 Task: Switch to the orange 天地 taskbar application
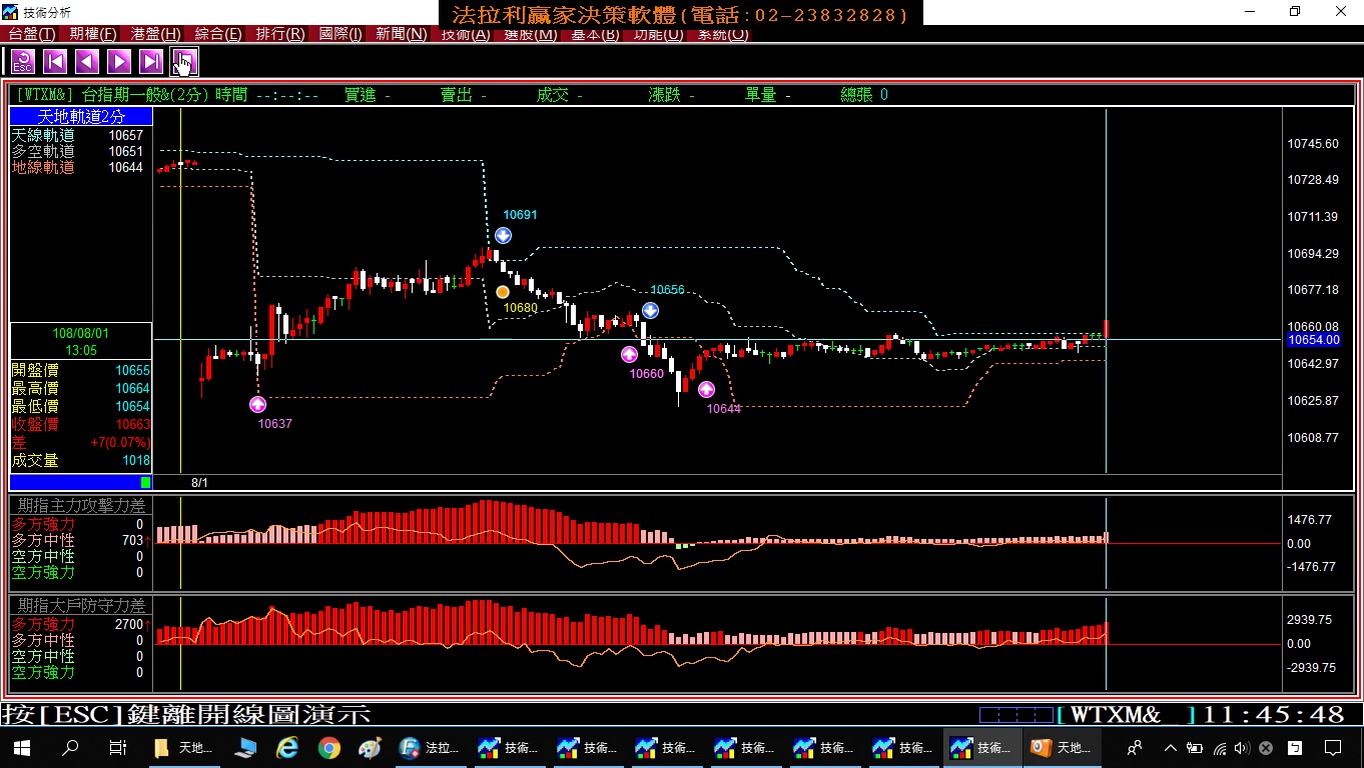(x=1063, y=747)
